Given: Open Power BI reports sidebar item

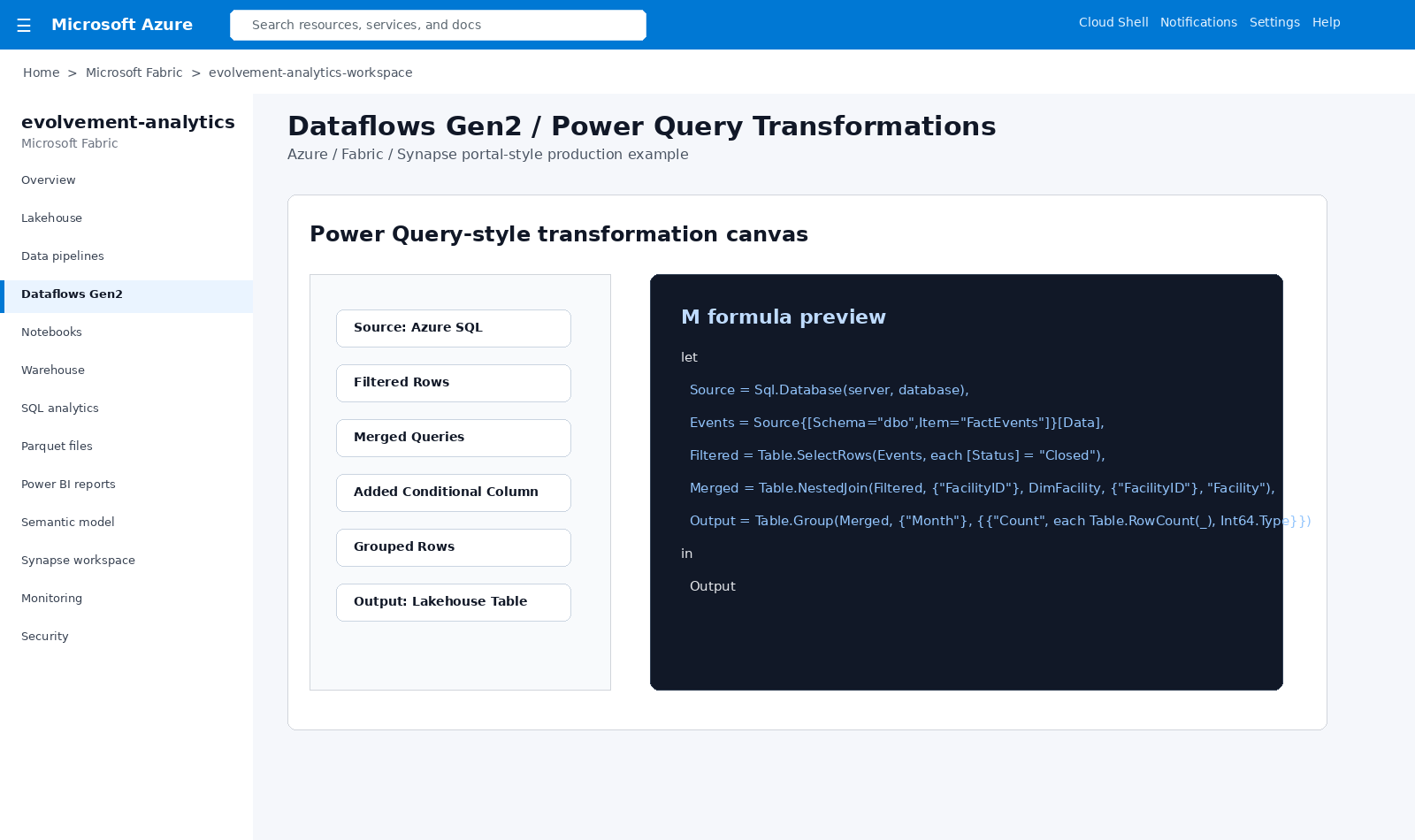Looking at the screenshot, I should click(x=126, y=485).
